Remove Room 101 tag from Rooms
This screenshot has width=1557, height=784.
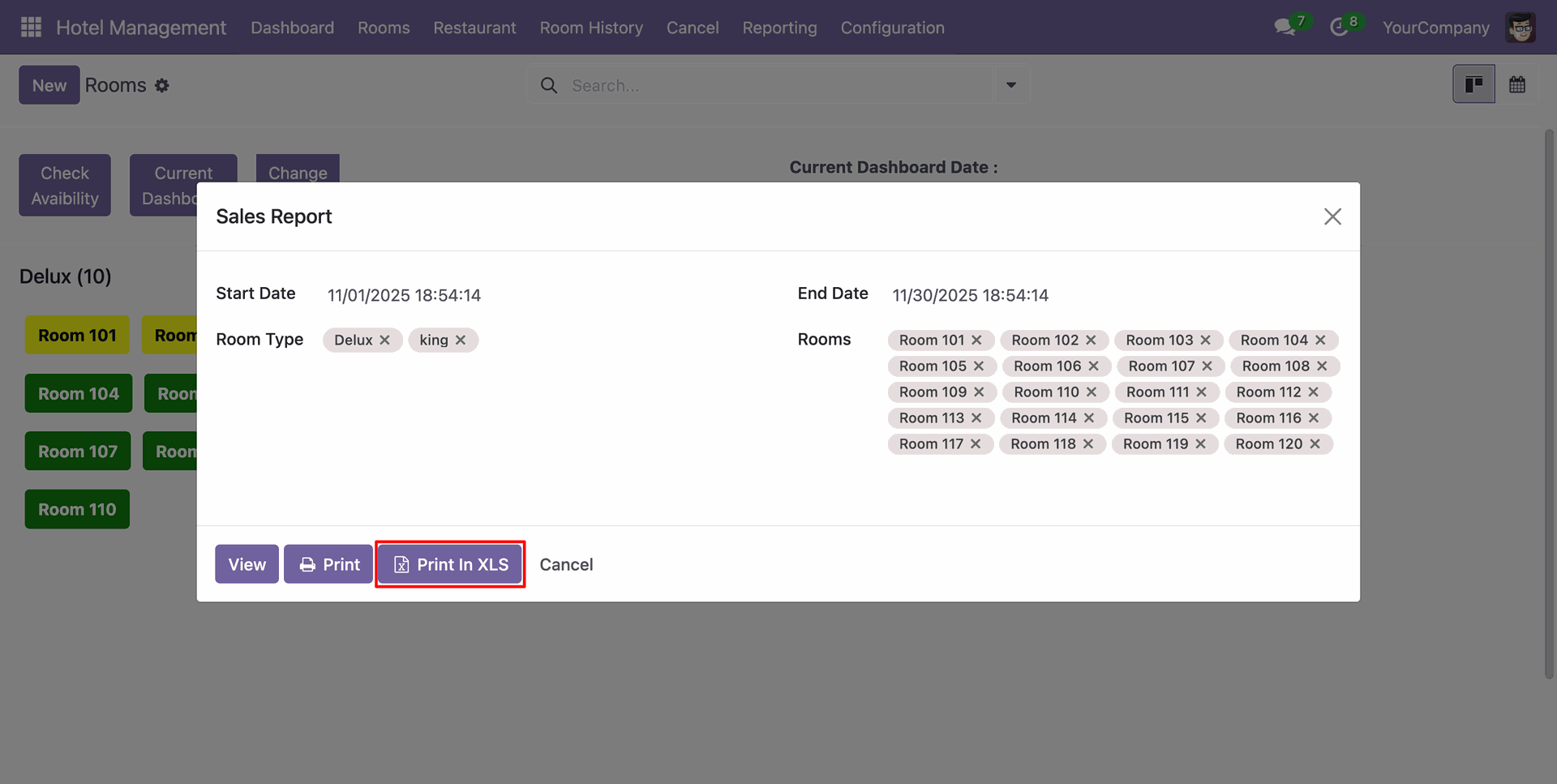[x=977, y=341]
